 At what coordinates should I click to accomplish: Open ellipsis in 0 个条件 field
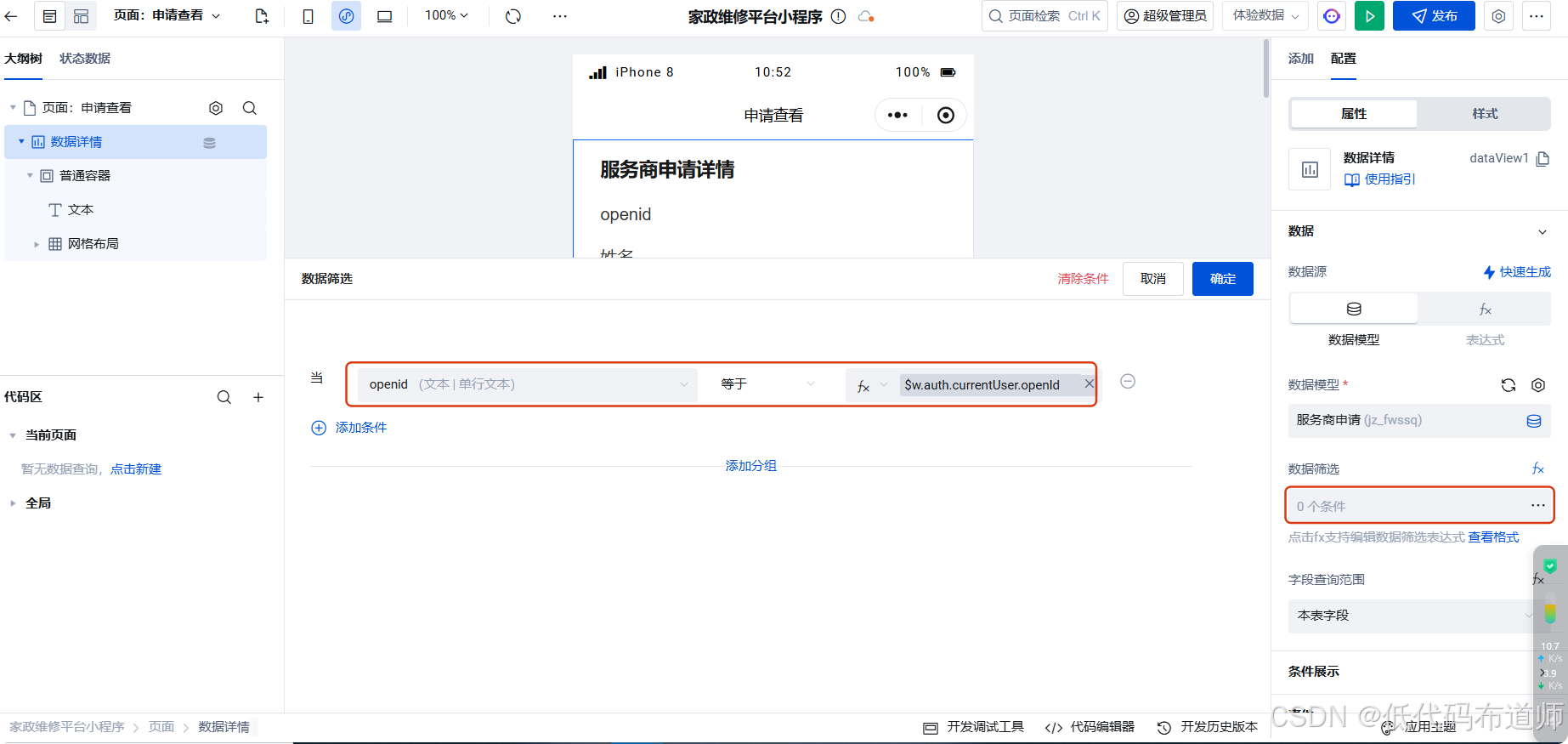[1538, 505]
